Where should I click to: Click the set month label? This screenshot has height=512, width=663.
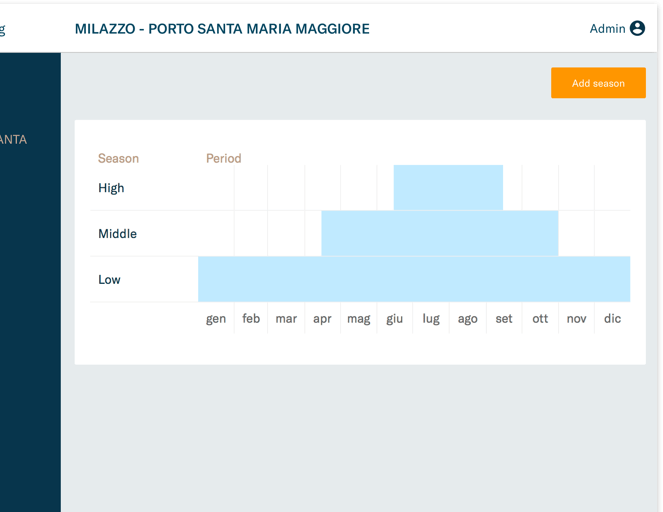pos(504,319)
